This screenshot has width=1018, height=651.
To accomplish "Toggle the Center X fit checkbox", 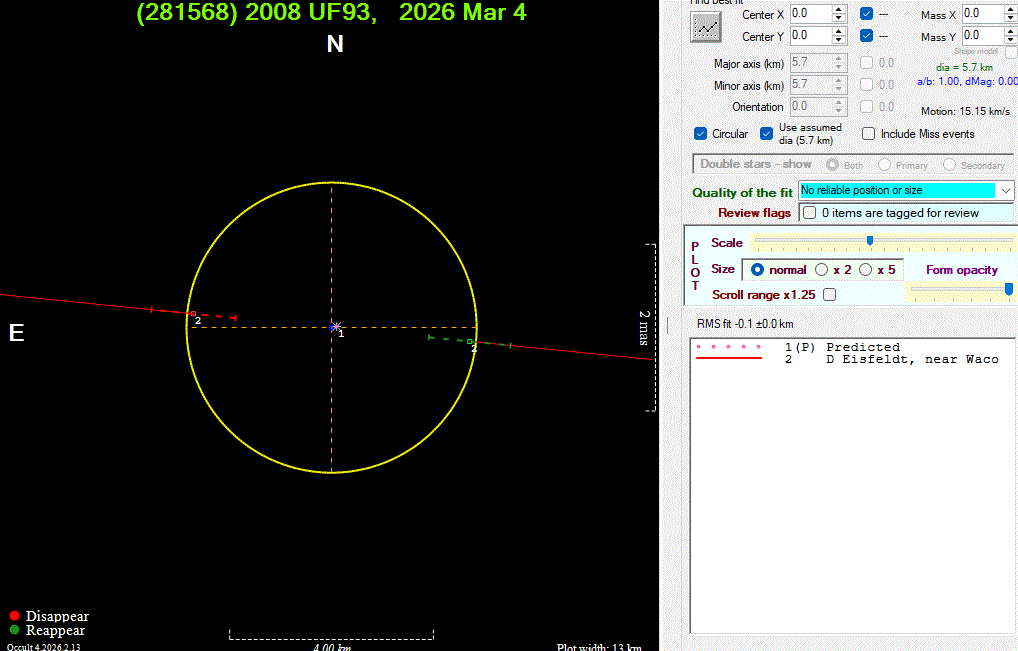I will [x=866, y=14].
